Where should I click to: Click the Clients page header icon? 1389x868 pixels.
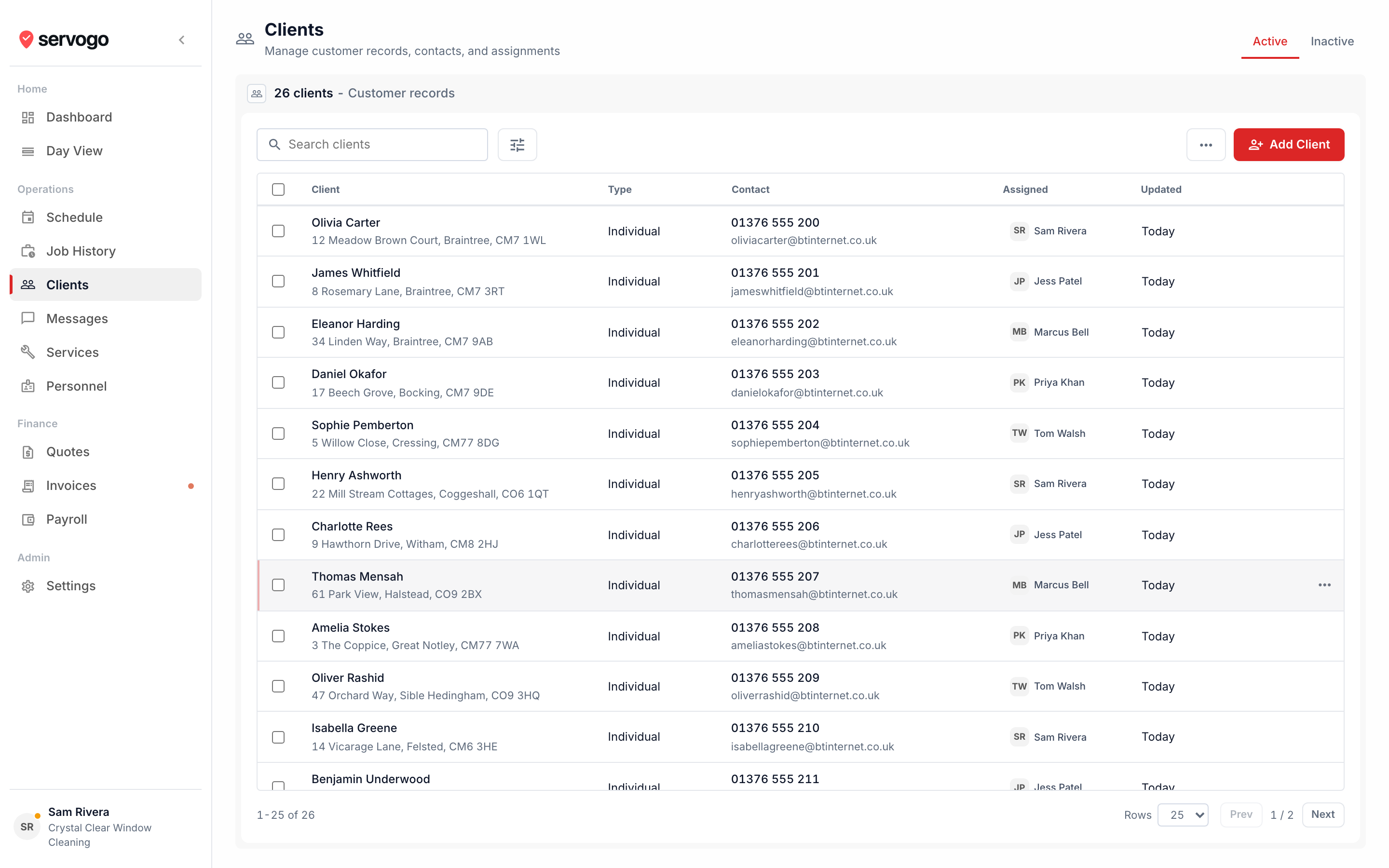point(245,40)
